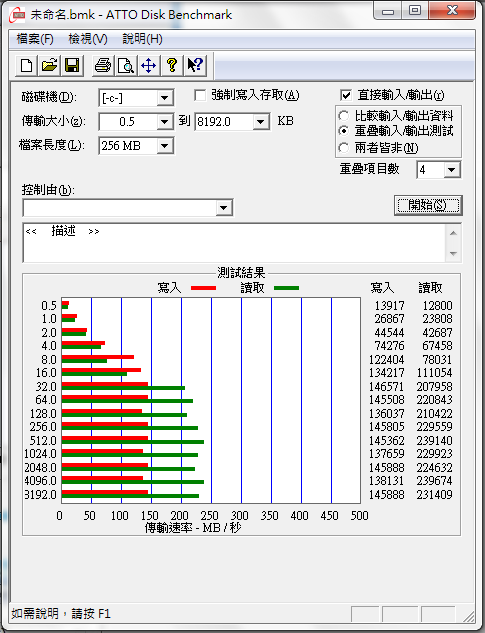Select the 兩者皆非 radio option

coord(344,148)
